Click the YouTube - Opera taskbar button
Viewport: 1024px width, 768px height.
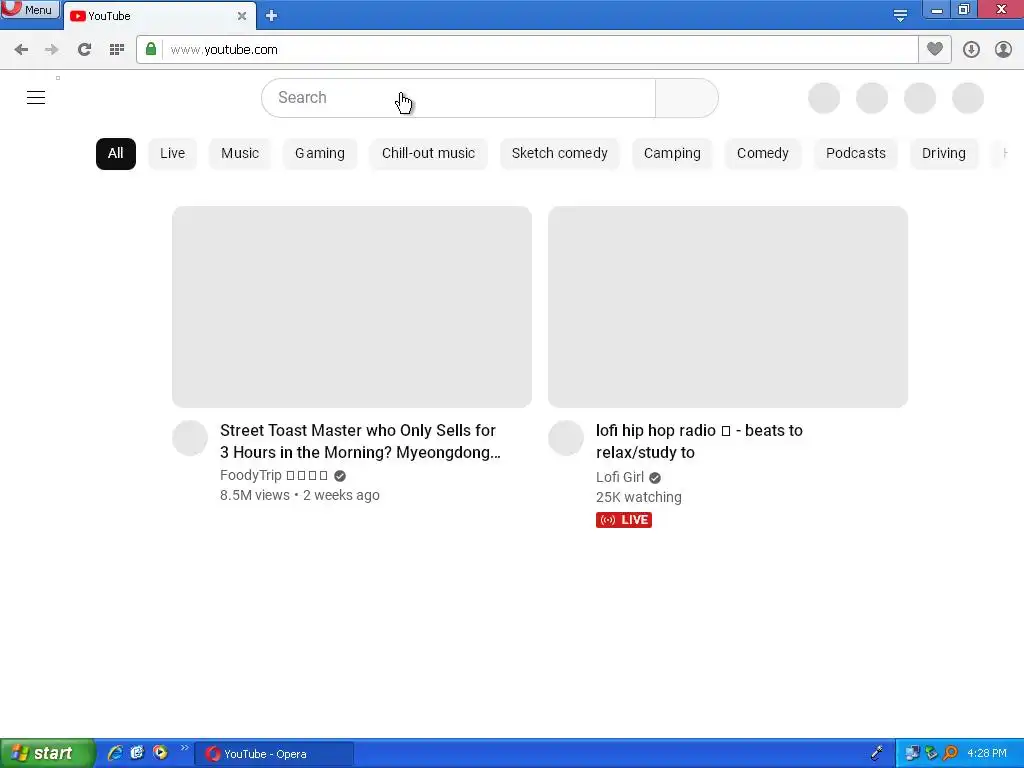(x=274, y=754)
